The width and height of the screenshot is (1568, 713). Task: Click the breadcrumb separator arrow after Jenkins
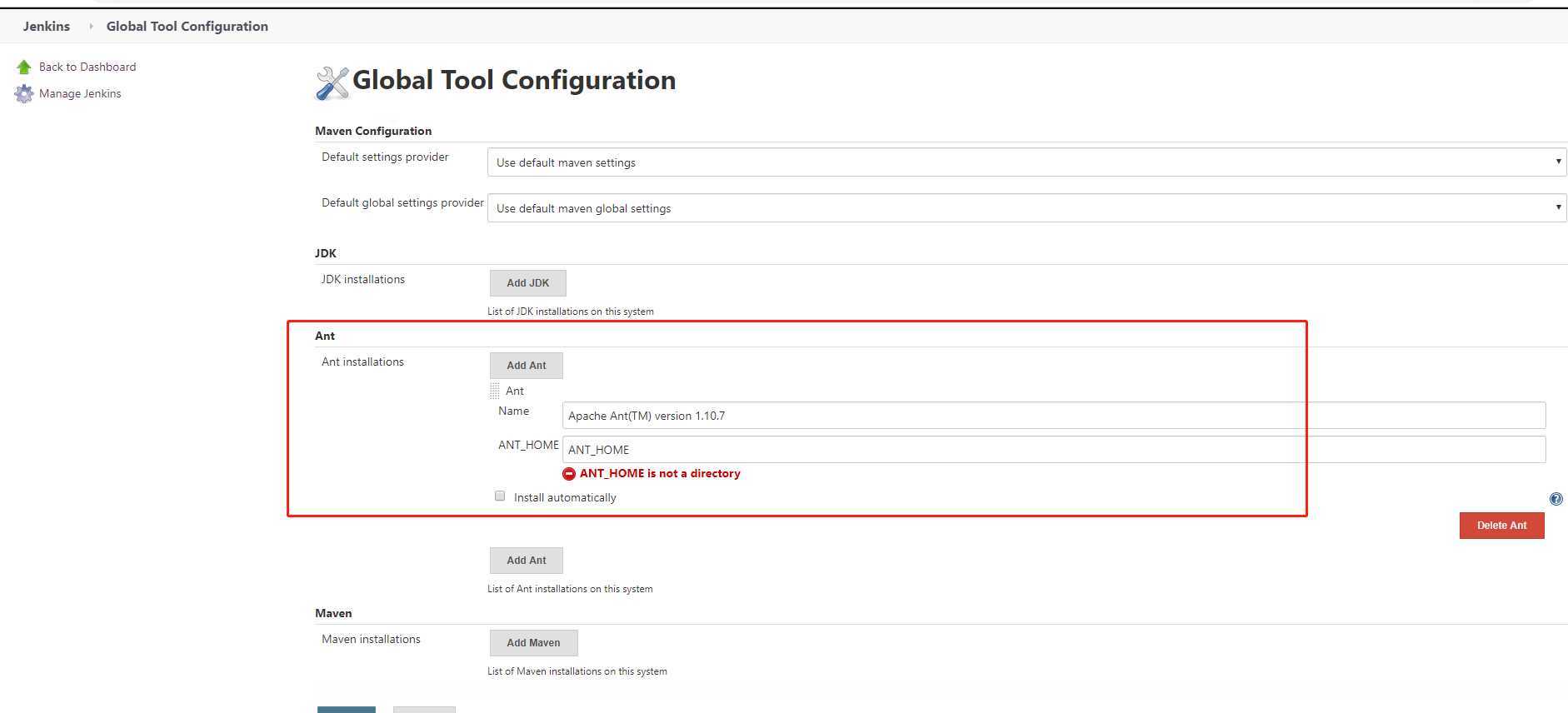pos(91,26)
